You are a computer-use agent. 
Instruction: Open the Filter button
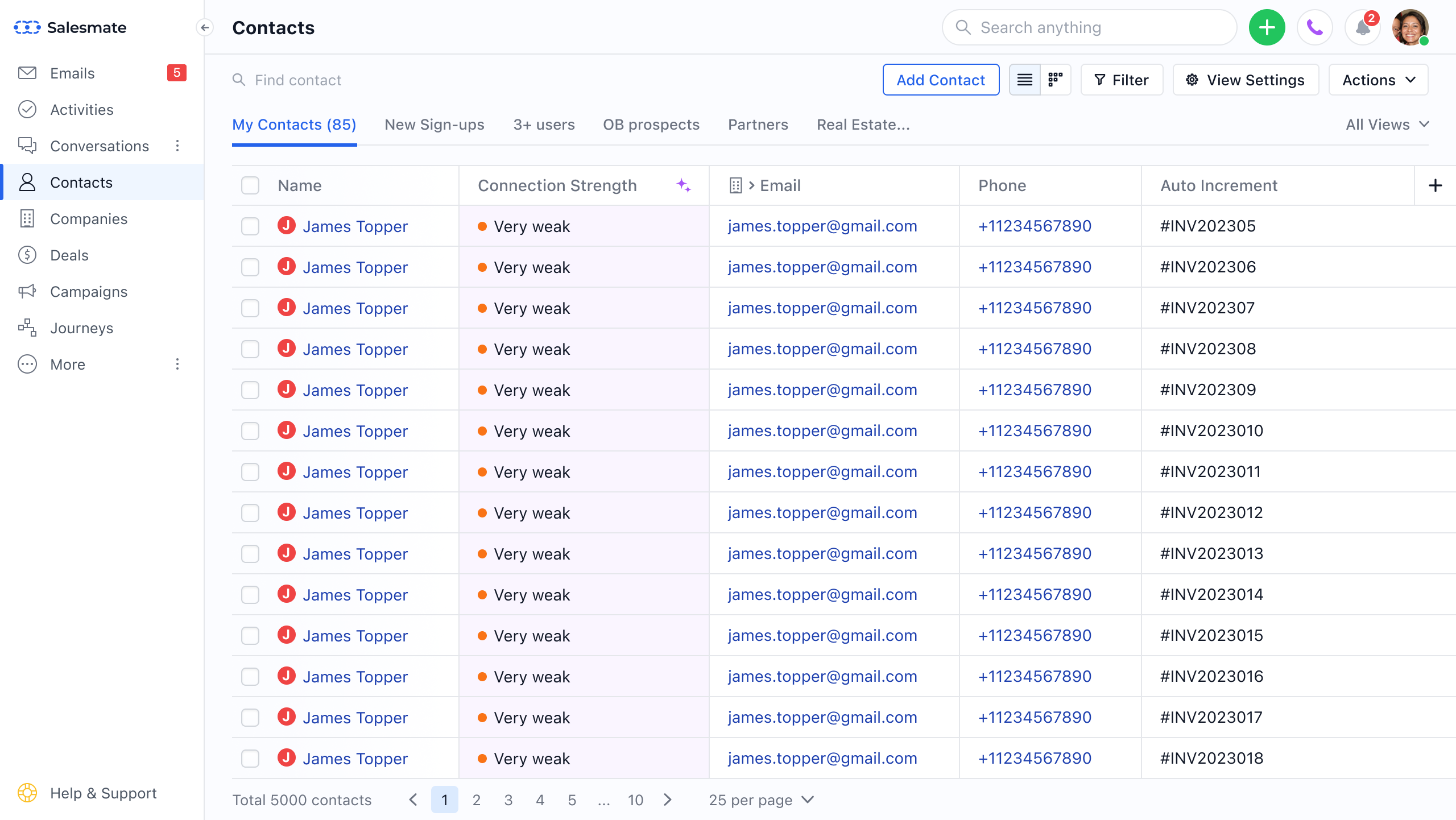click(x=1122, y=80)
